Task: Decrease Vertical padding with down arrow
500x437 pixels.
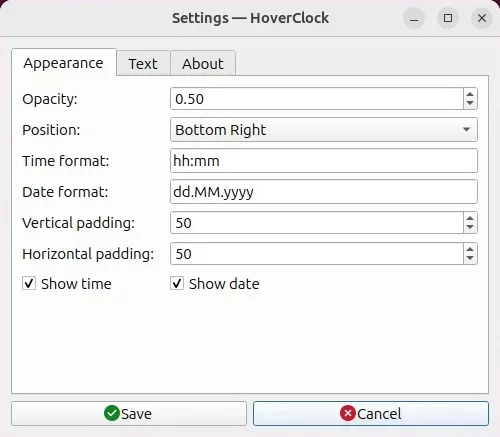Action: pyautogui.click(x=470, y=228)
